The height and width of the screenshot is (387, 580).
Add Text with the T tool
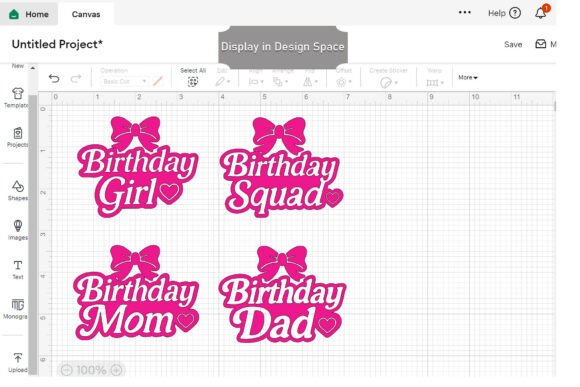pos(17,265)
